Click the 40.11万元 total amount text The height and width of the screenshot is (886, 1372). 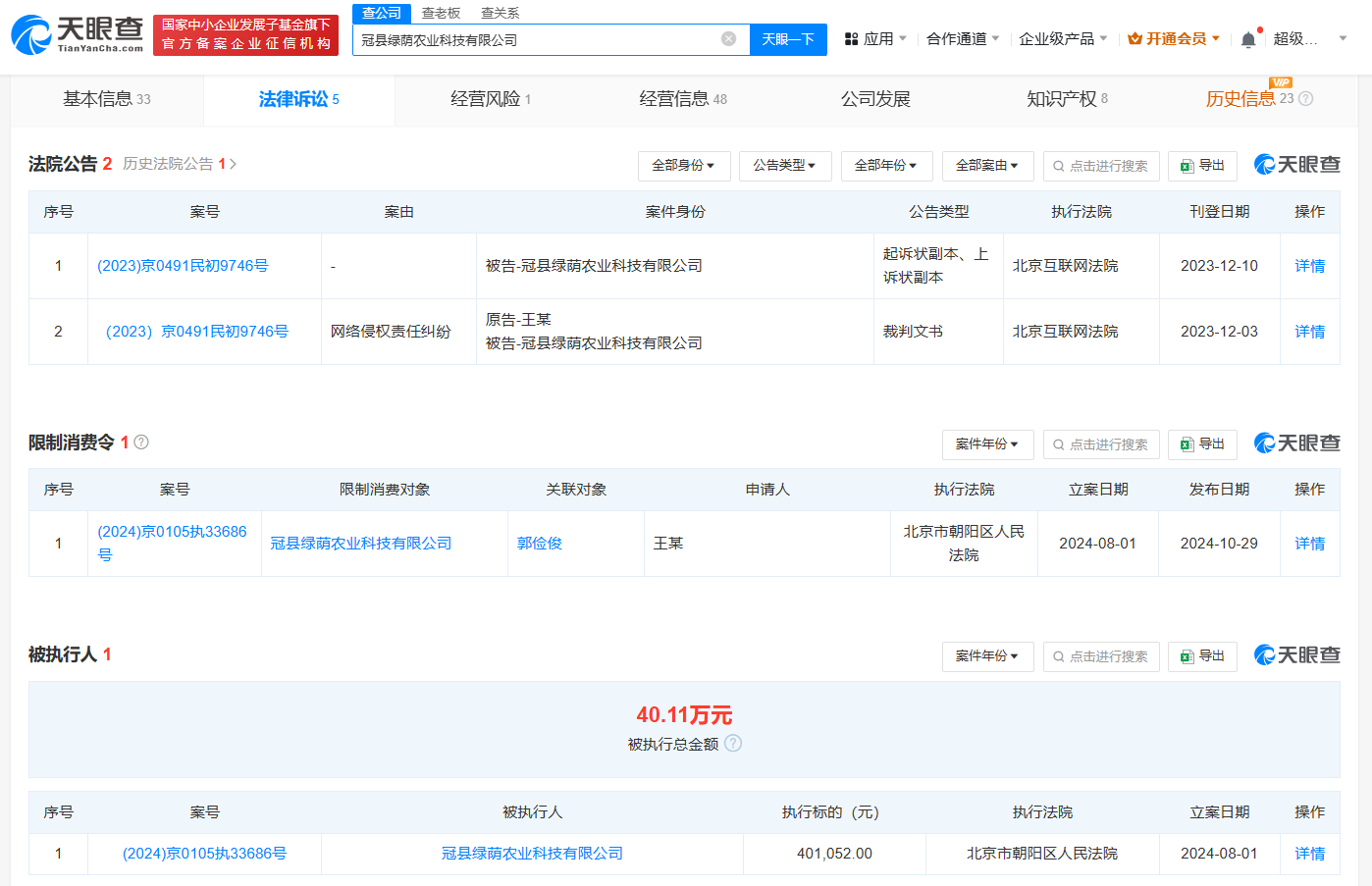684,715
